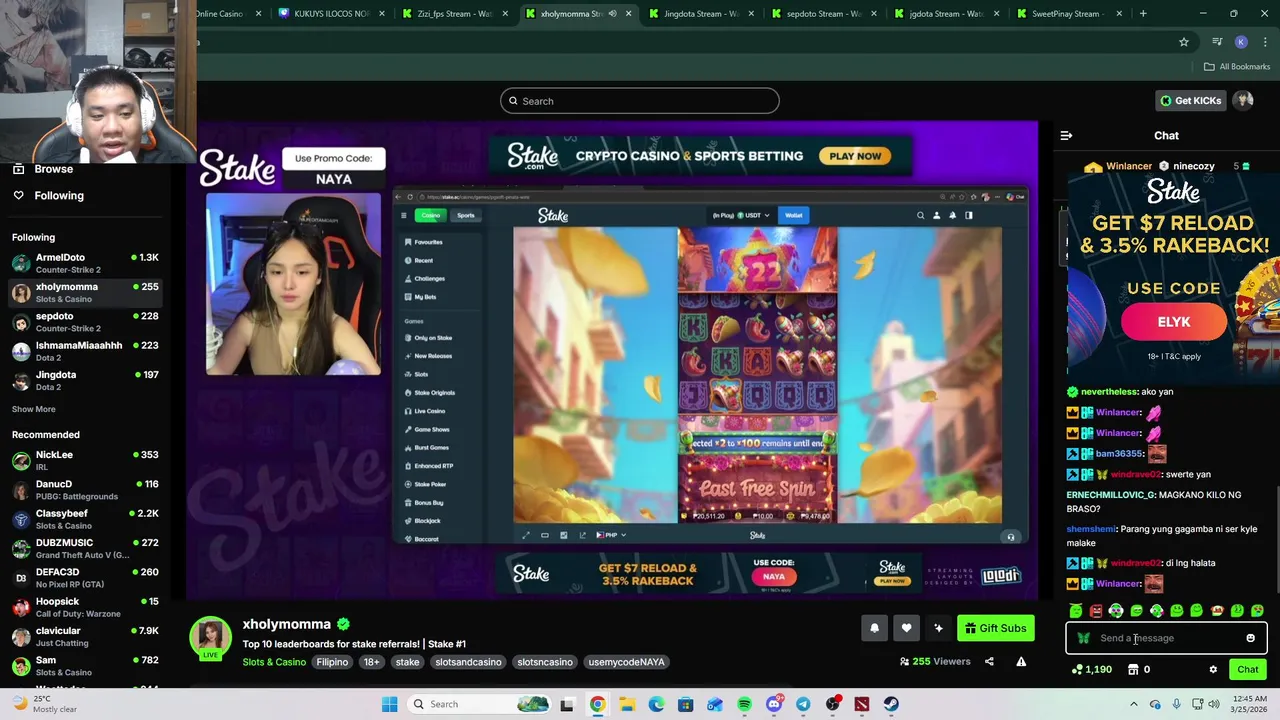Viewport: 1280px width, 720px height.
Task: Collapse the chat panel with arrow icon
Action: click(x=1066, y=135)
